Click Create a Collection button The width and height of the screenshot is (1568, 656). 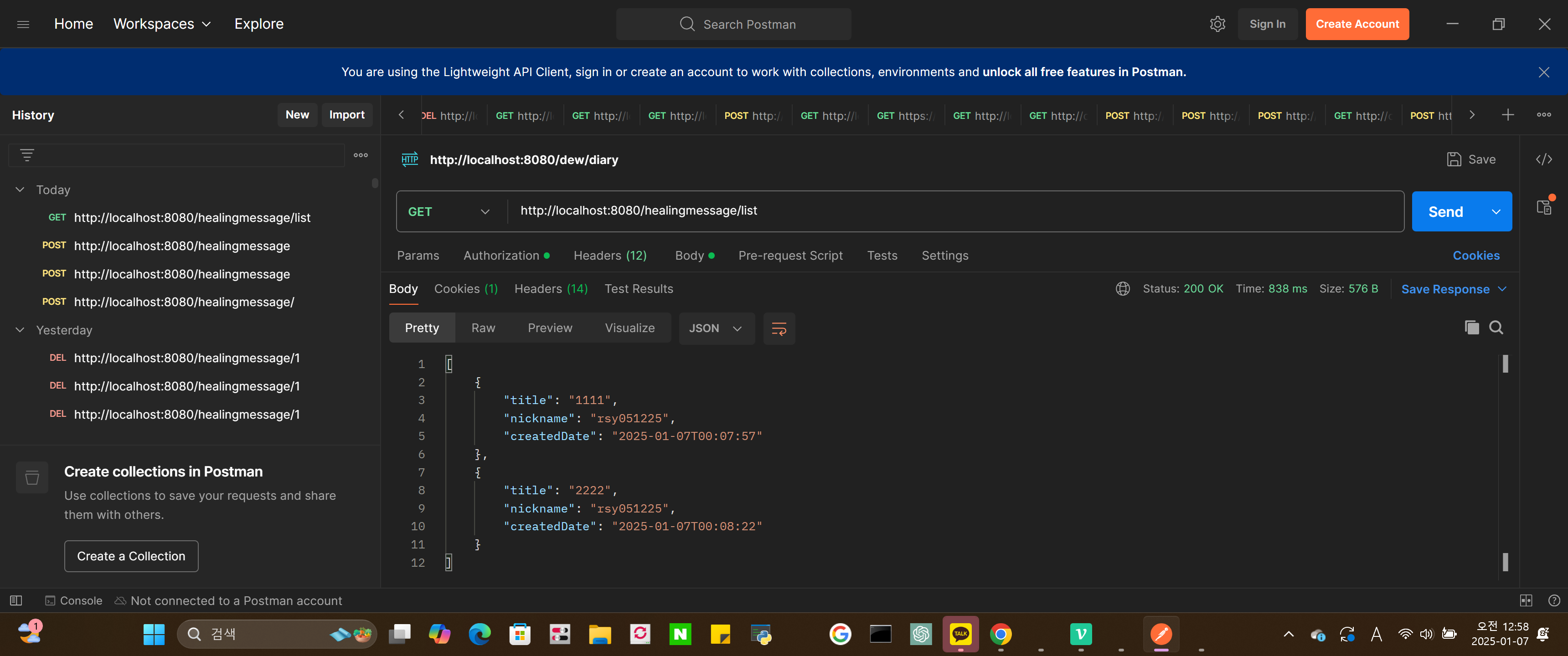pos(131,557)
